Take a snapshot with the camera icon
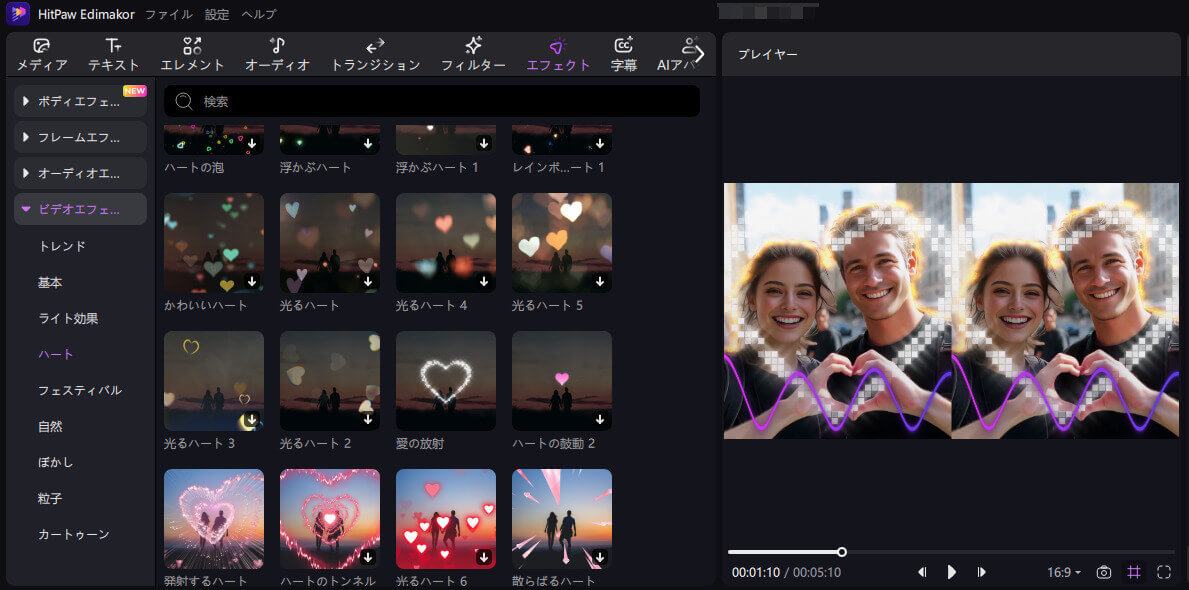 point(1104,572)
